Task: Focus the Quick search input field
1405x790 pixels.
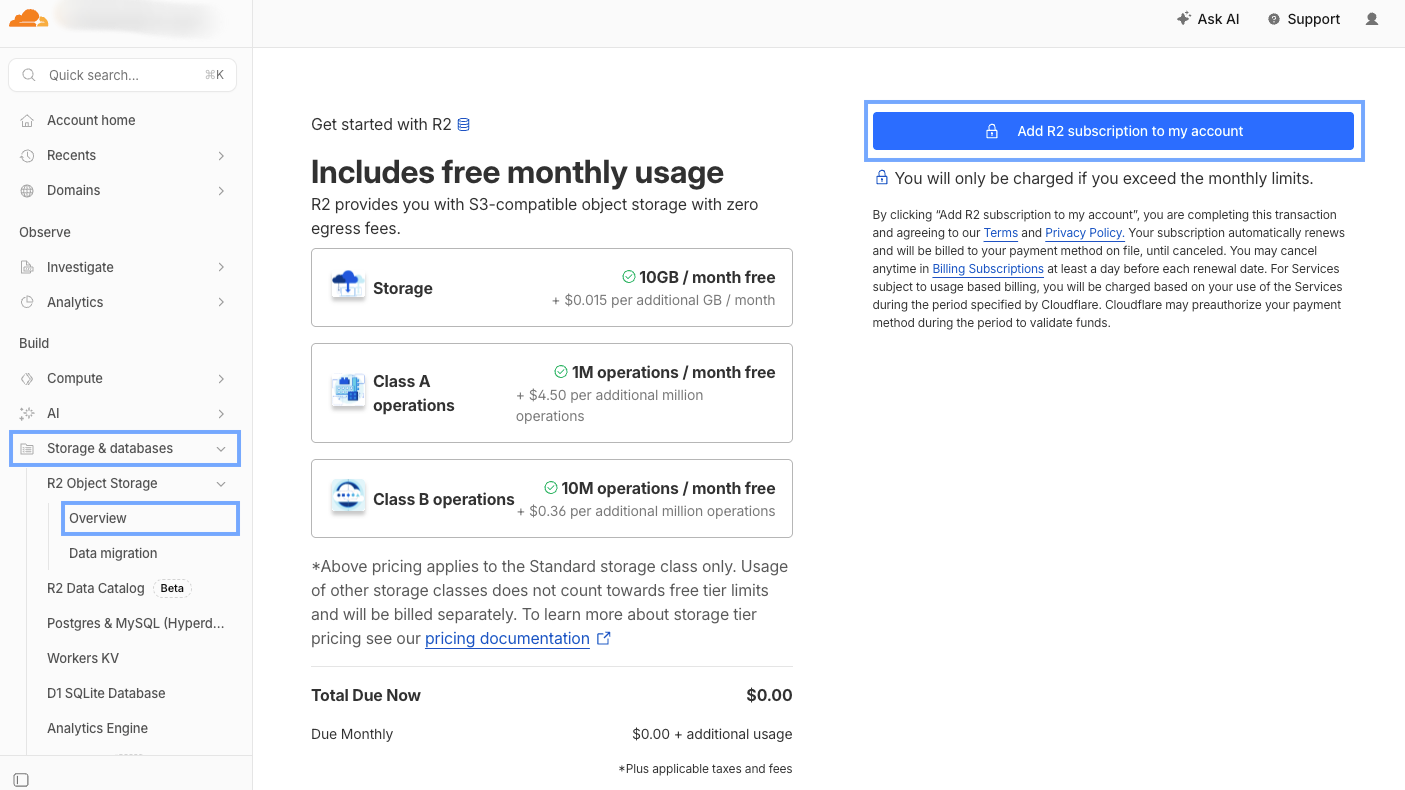Action: click(123, 75)
